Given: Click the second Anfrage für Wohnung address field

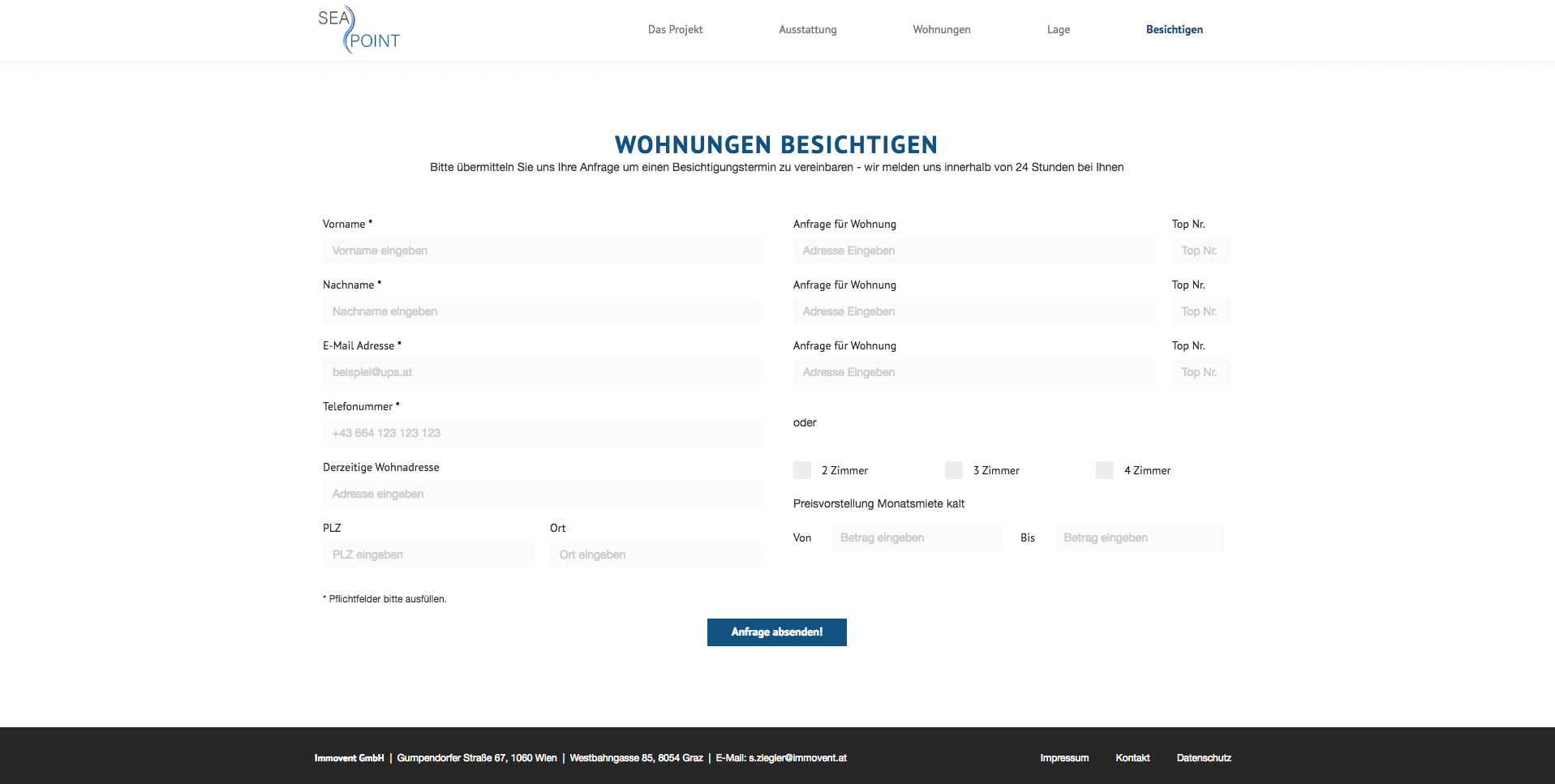Looking at the screenshot, I should [x=974, y=311].
